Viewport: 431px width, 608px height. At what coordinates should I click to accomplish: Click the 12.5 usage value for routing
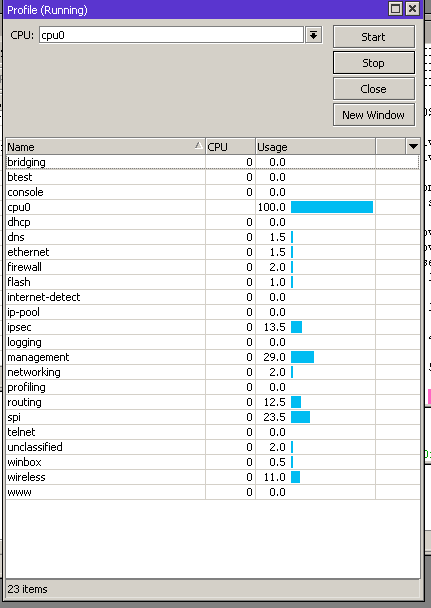(274, 402)
